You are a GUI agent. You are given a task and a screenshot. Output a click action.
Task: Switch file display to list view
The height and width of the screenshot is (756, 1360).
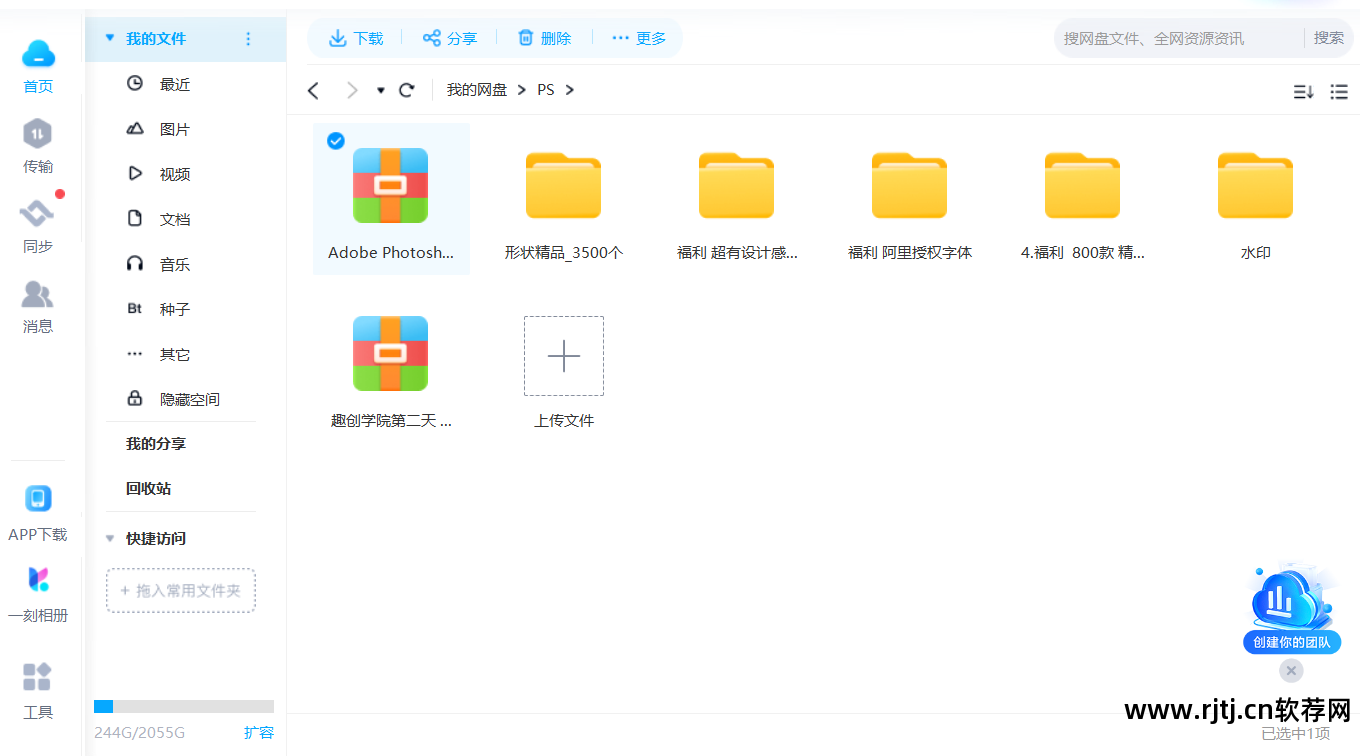pos(1339,91)
